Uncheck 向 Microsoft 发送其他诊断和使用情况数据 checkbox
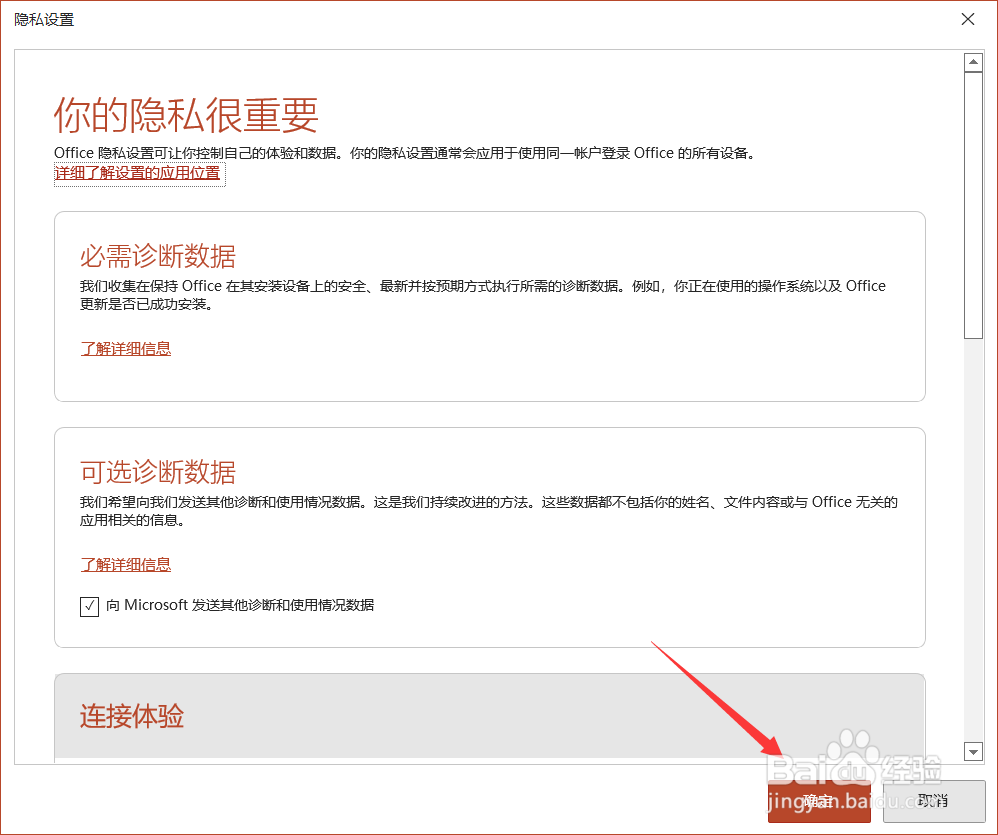This screenshot has height=835, width=998. tap(89, 606)
